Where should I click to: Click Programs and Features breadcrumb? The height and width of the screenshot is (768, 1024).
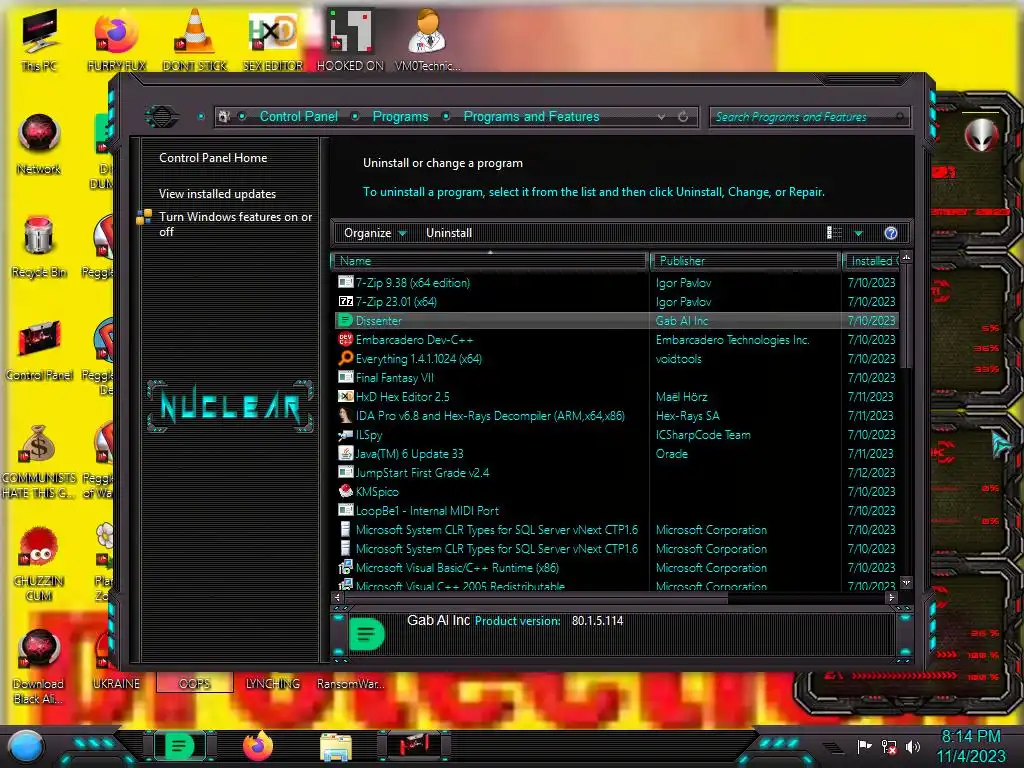coord(531,116)
